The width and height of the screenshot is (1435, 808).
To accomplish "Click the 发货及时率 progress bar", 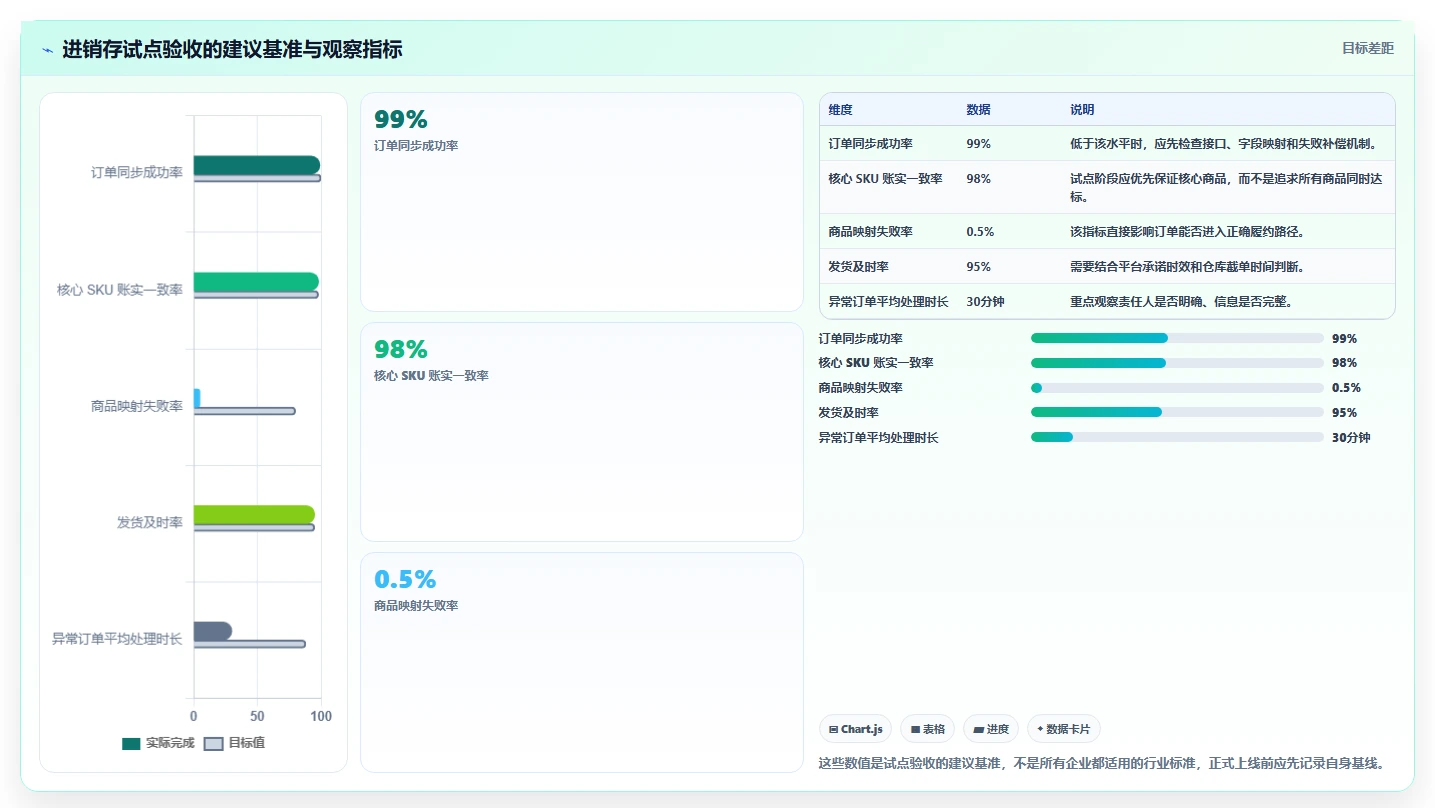I will click(1177, 412).
